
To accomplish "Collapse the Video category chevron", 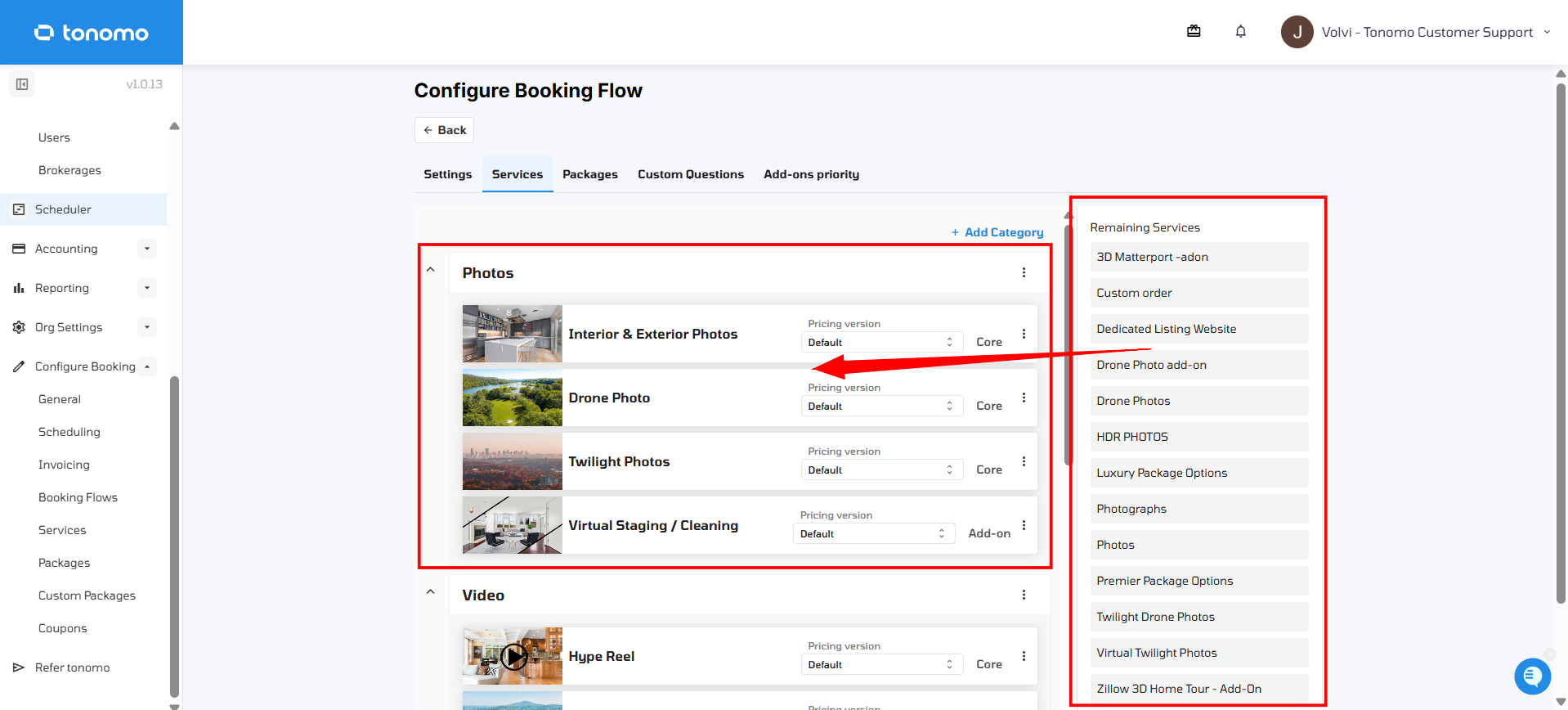I will [431, 592].
